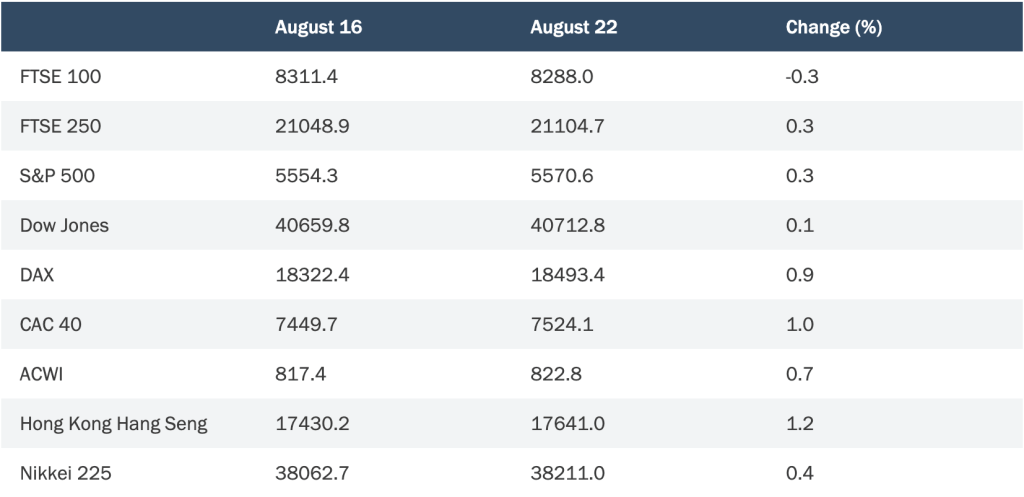Select the ACWI August 22 value 822.8
This screenshot has width=1024, height=497.
556,374
